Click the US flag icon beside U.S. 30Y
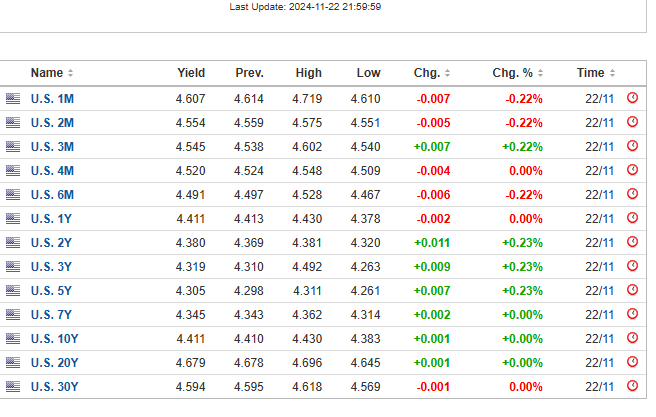The height and width of the screenshot is (417, 656). 13,386
